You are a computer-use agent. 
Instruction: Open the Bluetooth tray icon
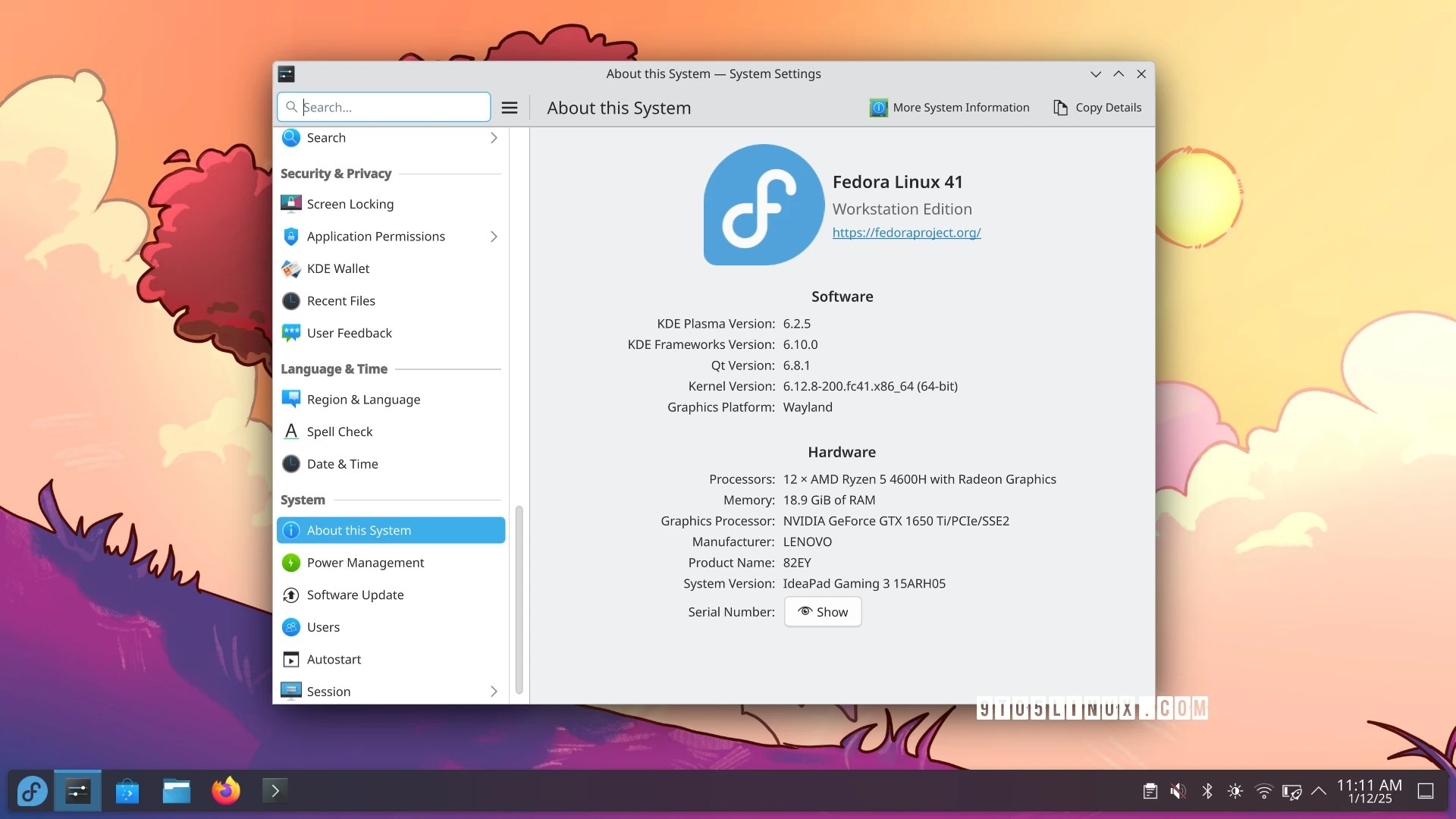[1207, 792]
